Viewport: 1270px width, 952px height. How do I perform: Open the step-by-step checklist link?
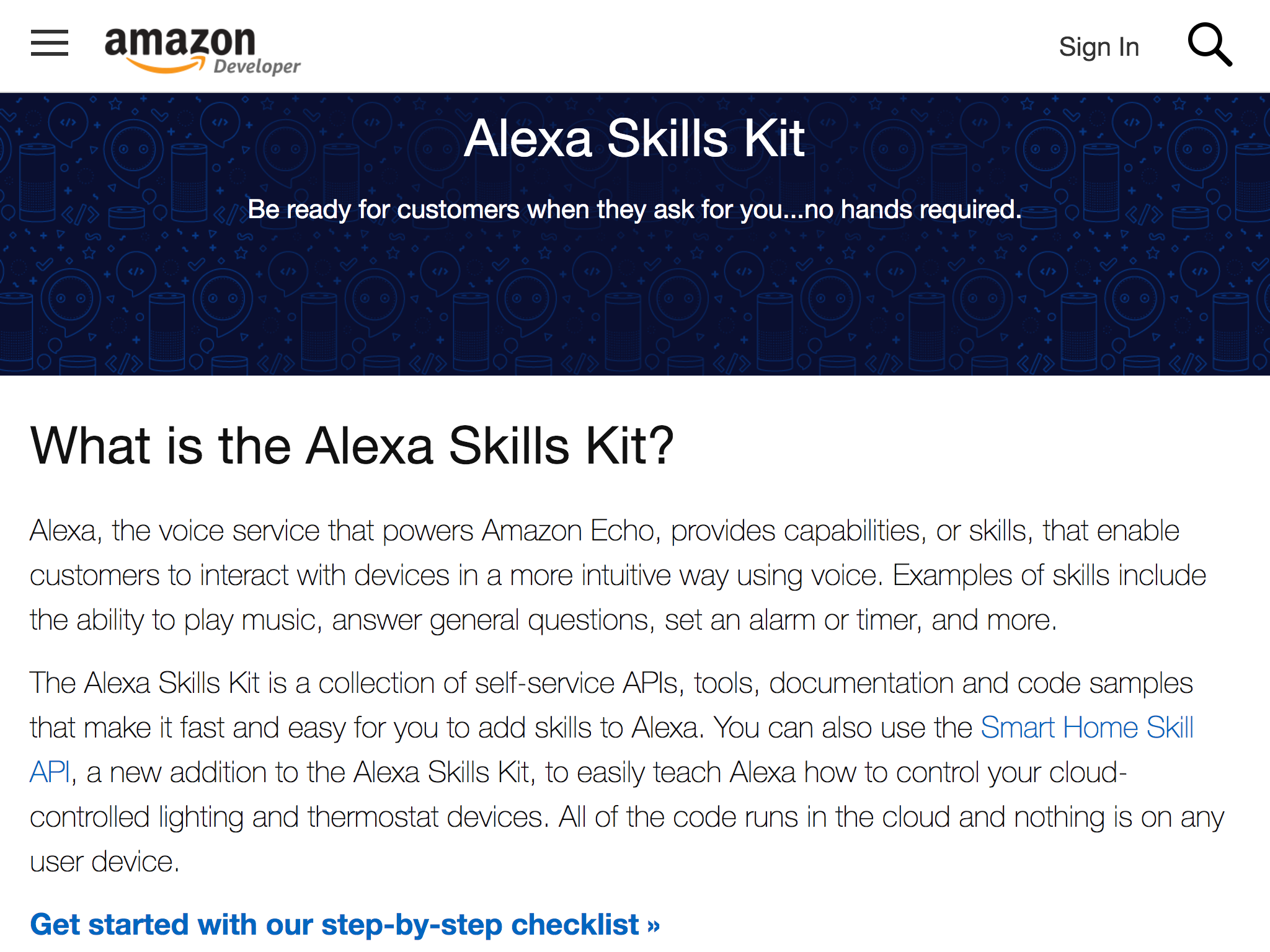pyautogui.click(x=335, y=925)
